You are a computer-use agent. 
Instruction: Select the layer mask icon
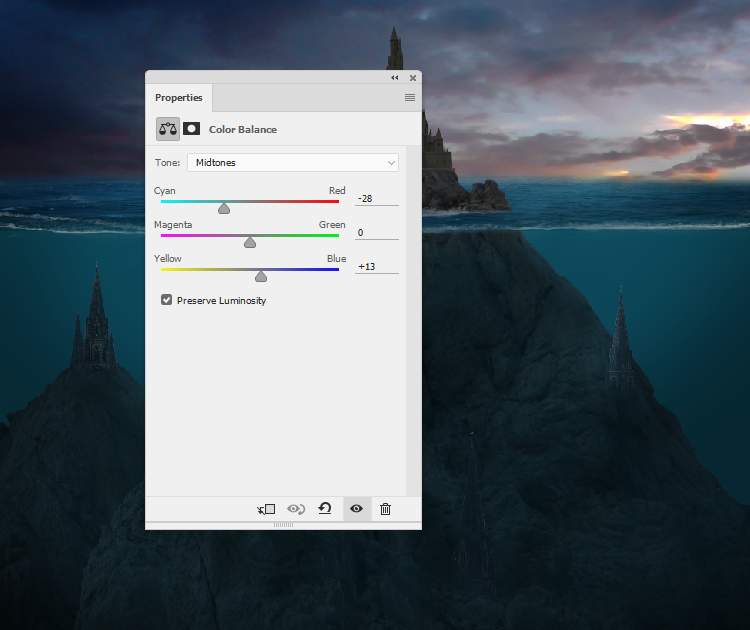point(192,129)
